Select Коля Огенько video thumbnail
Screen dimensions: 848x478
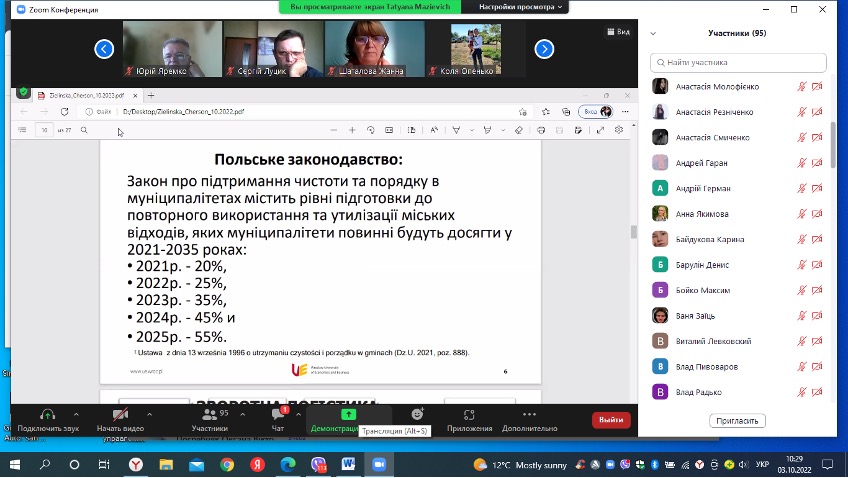[476, 49]
